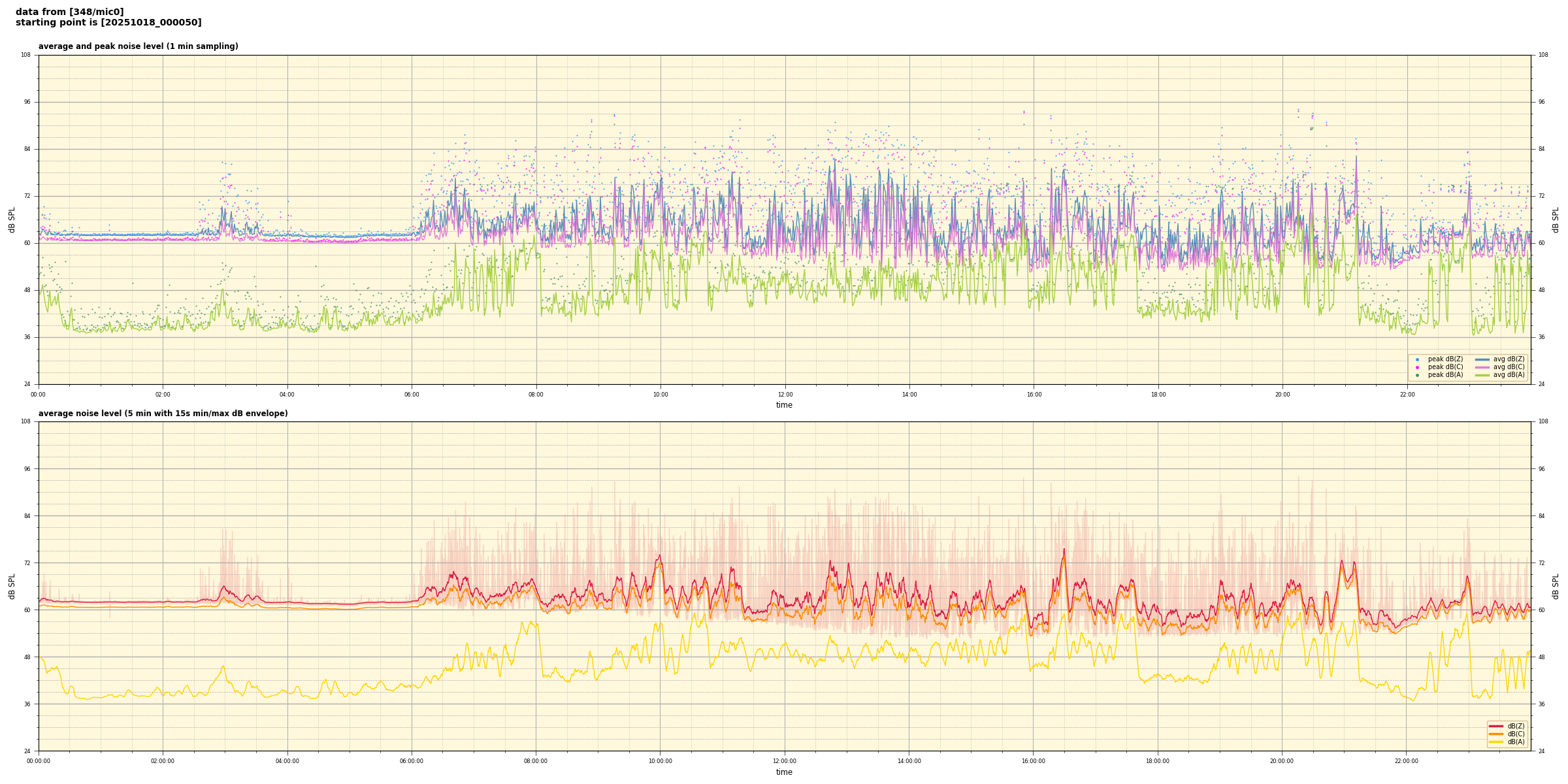The width and height of the screenshot is (1568, 784).
Task: Click the 'starting point is [20251018_000050]' text
Action: (x=108, y=23)
